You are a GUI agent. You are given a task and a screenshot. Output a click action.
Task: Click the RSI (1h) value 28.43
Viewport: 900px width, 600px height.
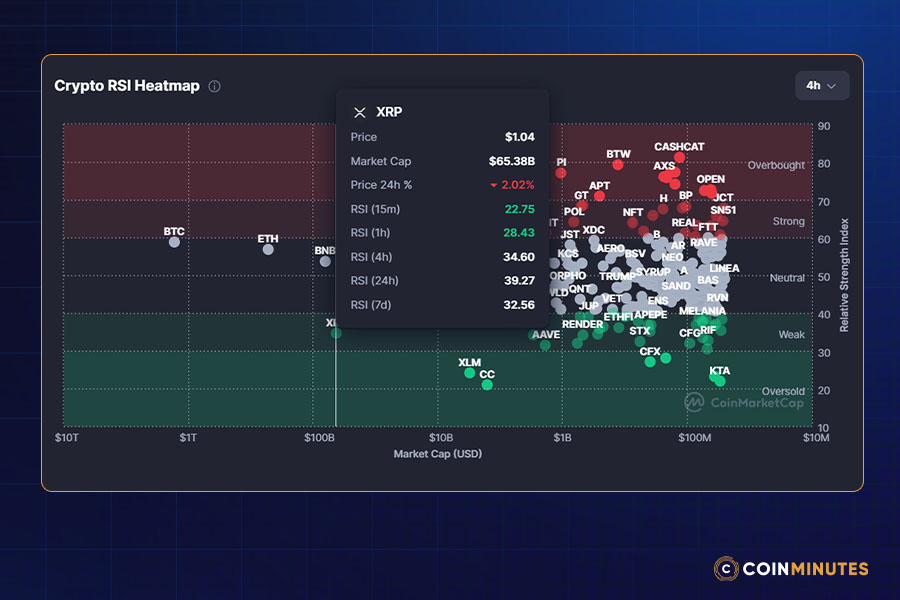519,233
